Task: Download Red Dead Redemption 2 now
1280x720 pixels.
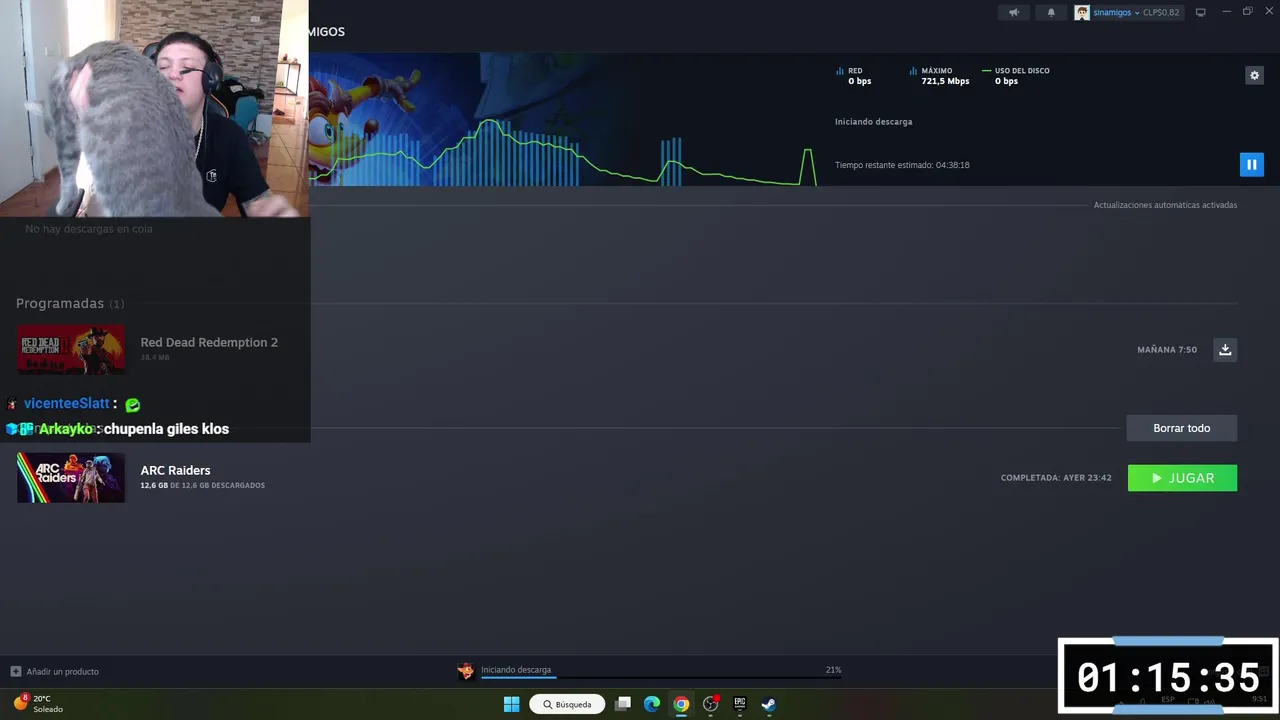Action: (x=1225, y=349)
